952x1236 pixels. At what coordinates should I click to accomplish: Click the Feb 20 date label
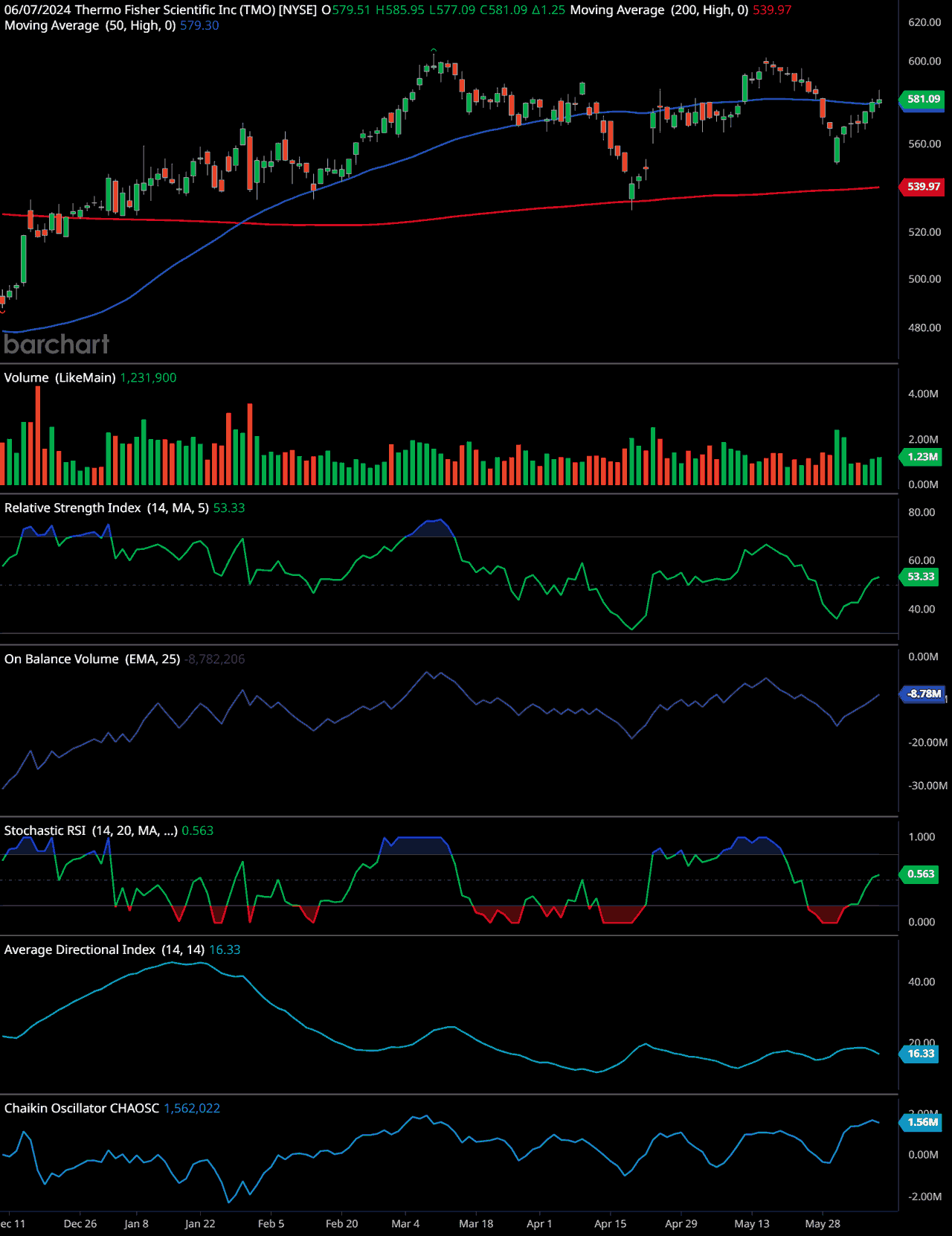342,1224
